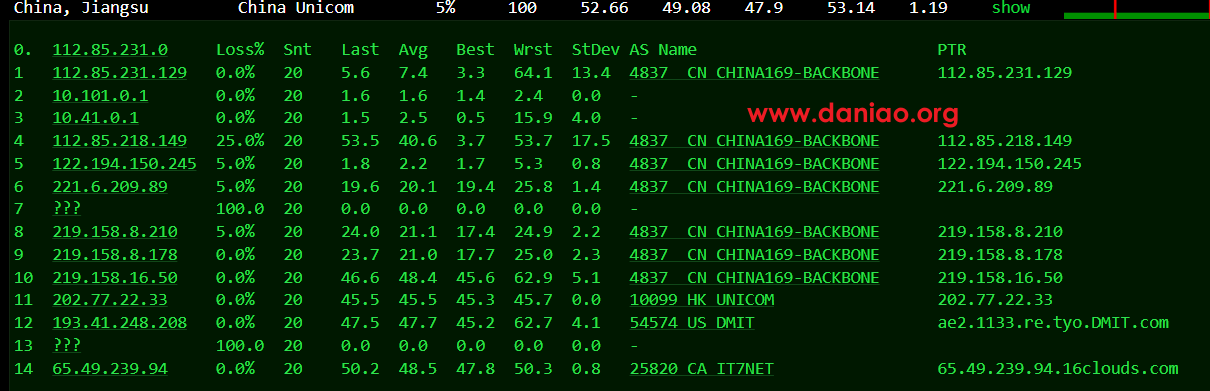Select the 112.85.231.0 address in row 0
Screen dimensions: 1210x391
110,49
